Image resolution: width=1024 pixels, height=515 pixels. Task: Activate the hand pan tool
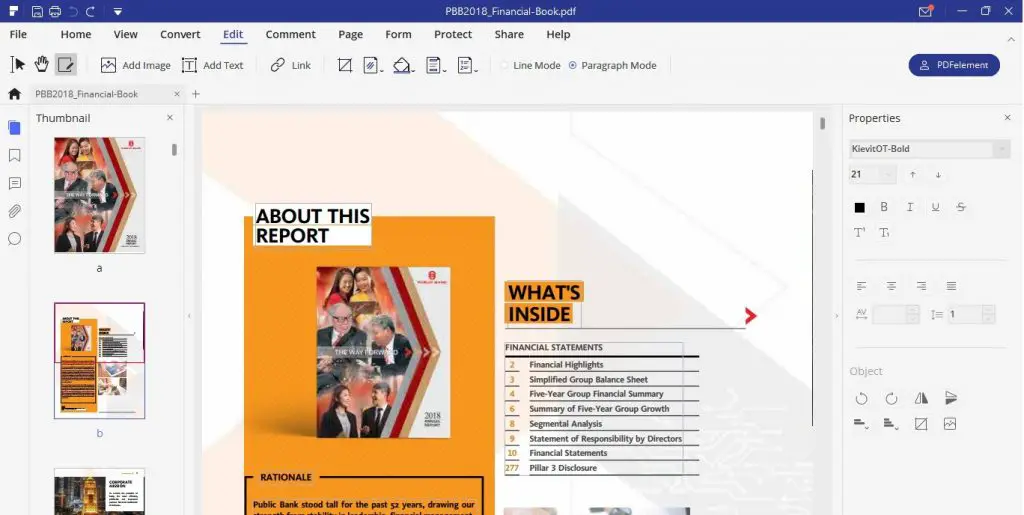pyautogui.click(x=42, y=64)
